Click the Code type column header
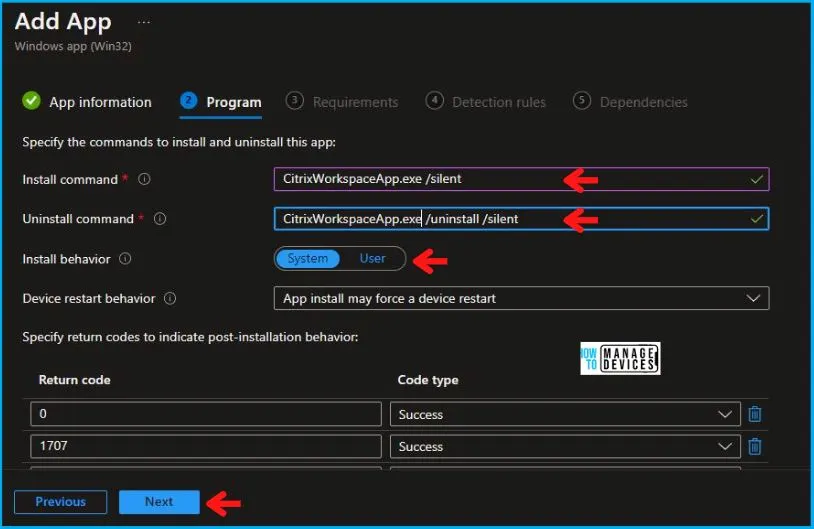Image resolution: width=814 pixels, height=529 pixels. [428, 380]
